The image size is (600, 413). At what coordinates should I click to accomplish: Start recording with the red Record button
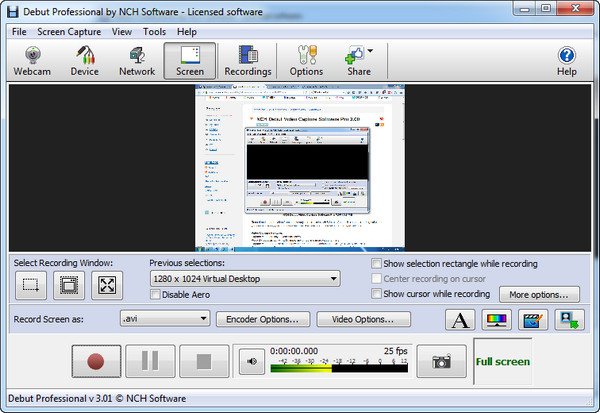pyautogui.click(x=96, y=361)
